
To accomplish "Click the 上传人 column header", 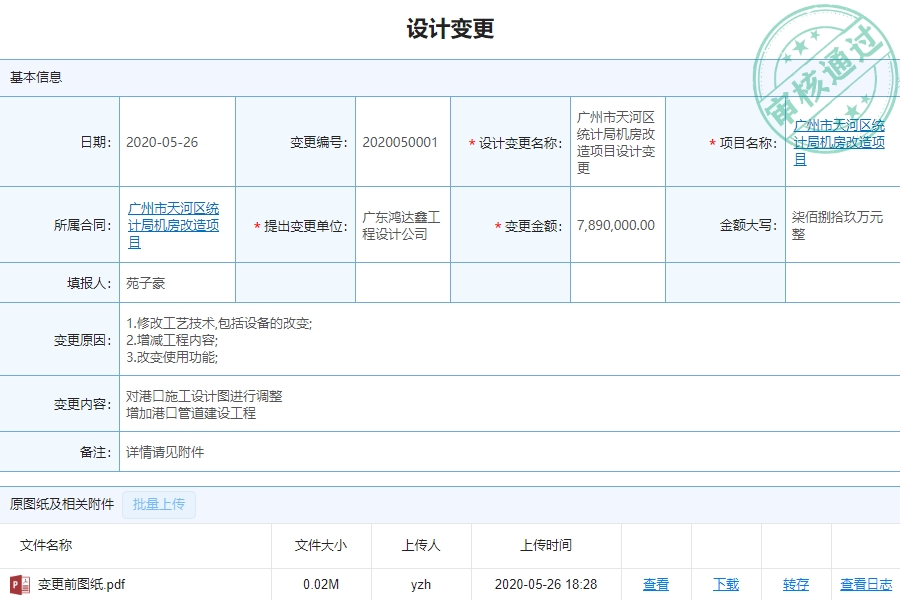I will point(421,545).
